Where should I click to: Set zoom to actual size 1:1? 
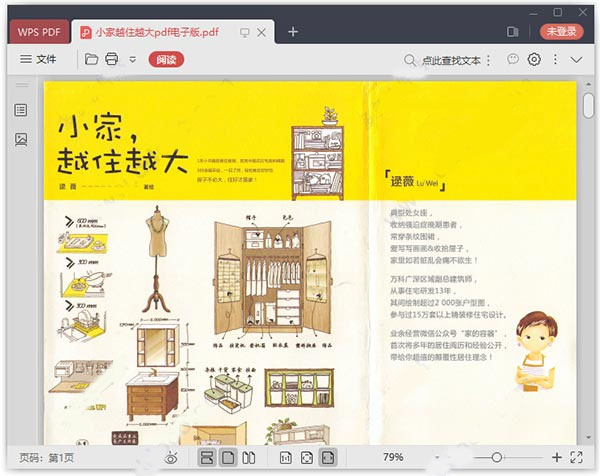[286, 458]
